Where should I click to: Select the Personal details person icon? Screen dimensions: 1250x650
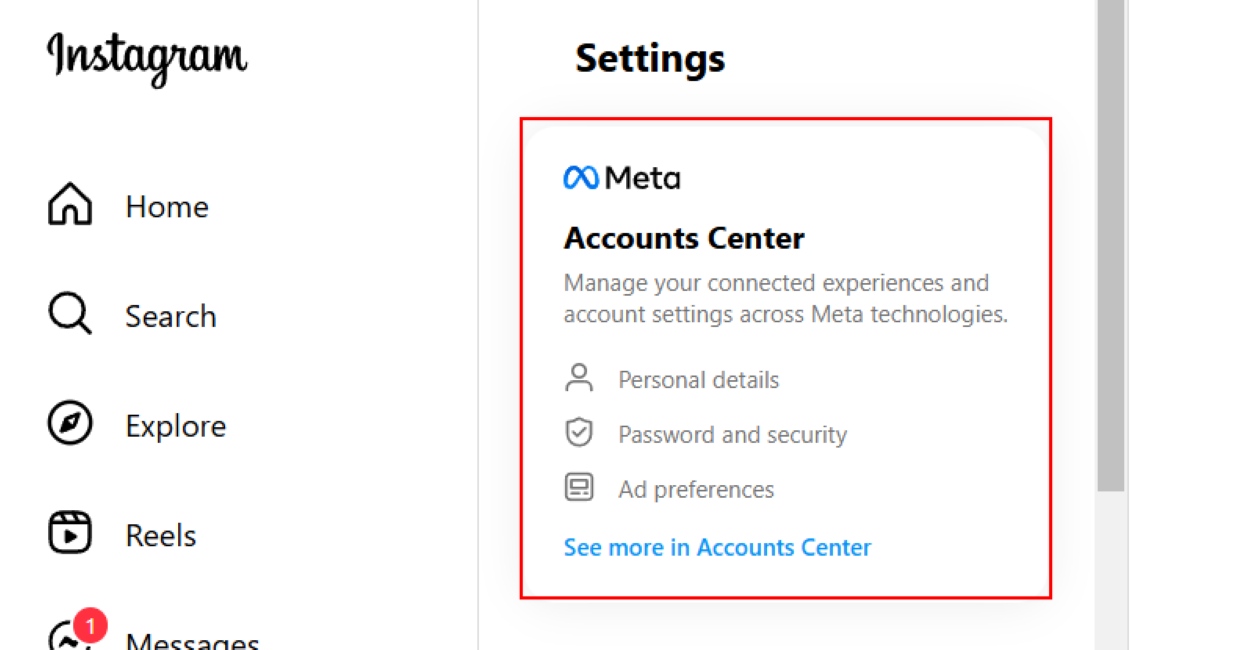[x=578, y=379]
